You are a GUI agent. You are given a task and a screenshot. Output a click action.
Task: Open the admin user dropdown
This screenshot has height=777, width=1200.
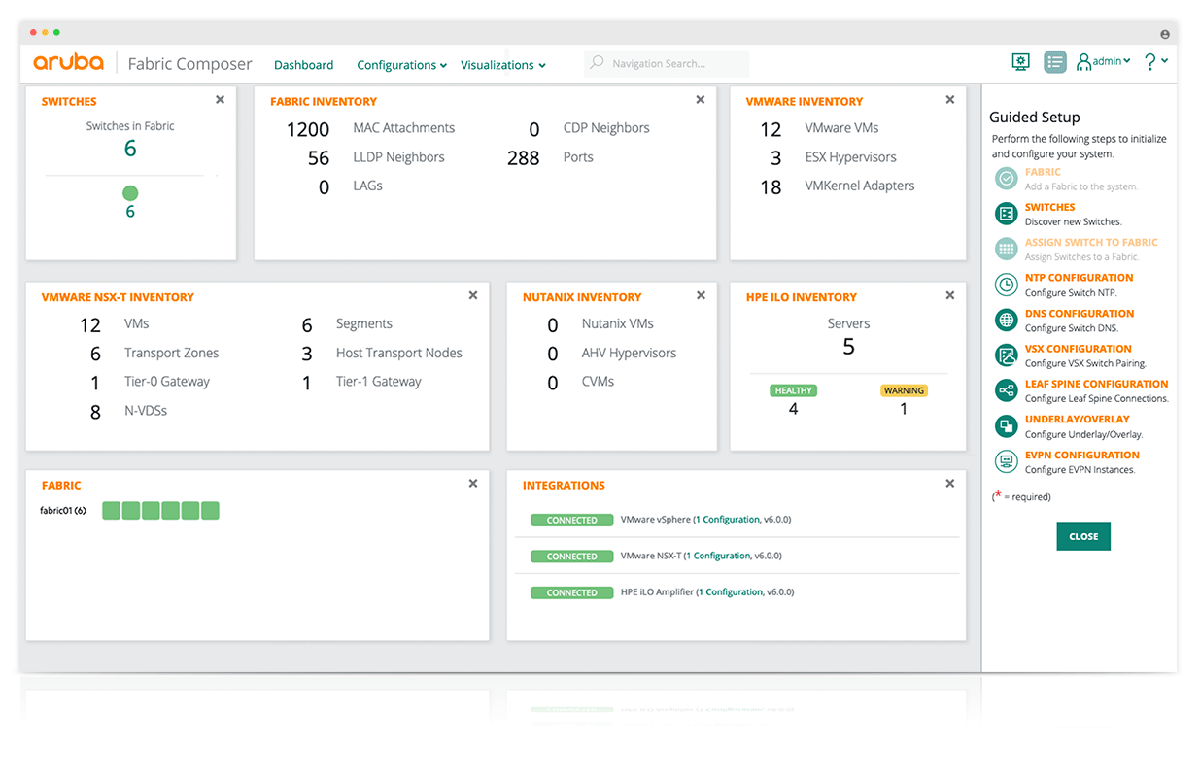tap(1102, 60)
